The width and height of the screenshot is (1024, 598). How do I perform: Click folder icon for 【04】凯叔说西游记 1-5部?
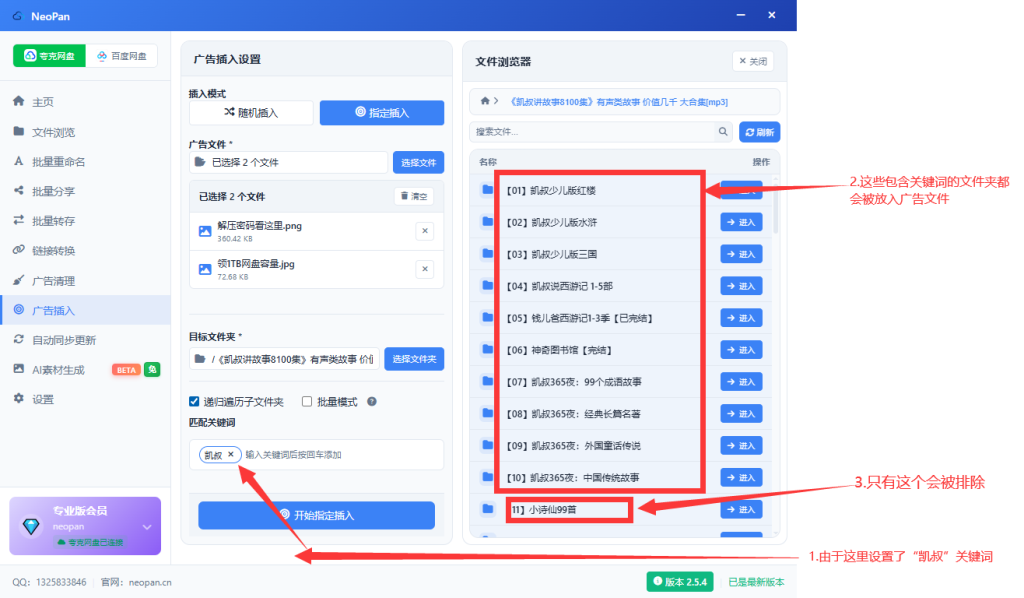487,285
